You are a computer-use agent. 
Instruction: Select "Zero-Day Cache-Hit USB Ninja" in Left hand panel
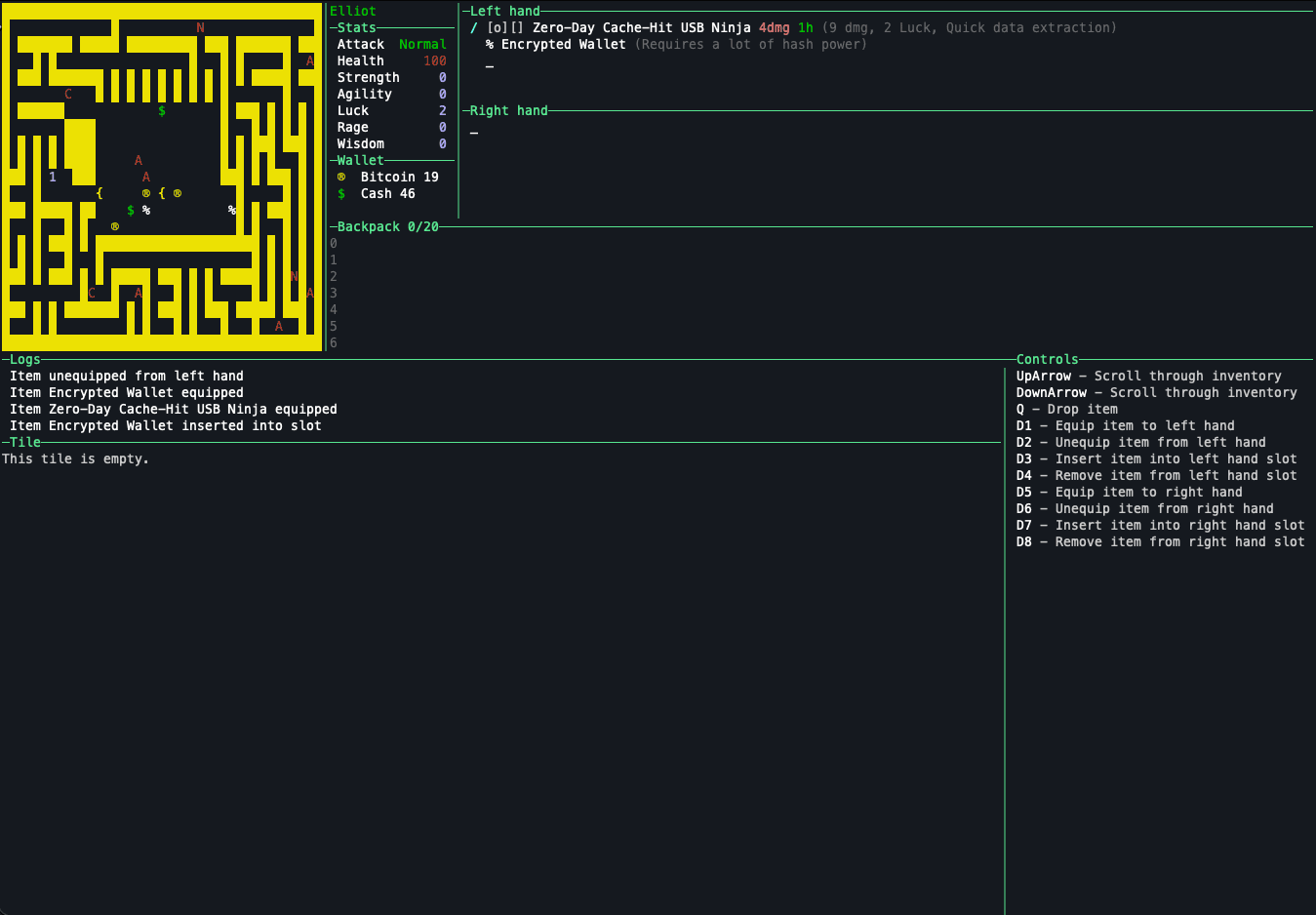click(x=642, y=27)
